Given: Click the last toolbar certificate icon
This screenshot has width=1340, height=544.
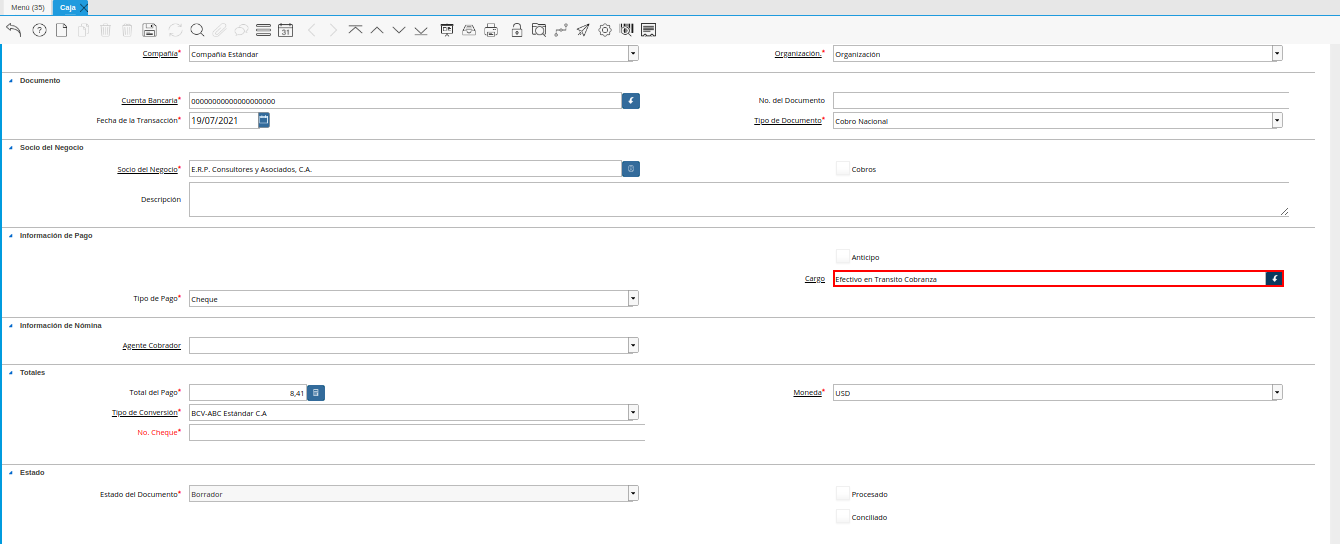Looking at the screenshot, I should coord(649,30).
